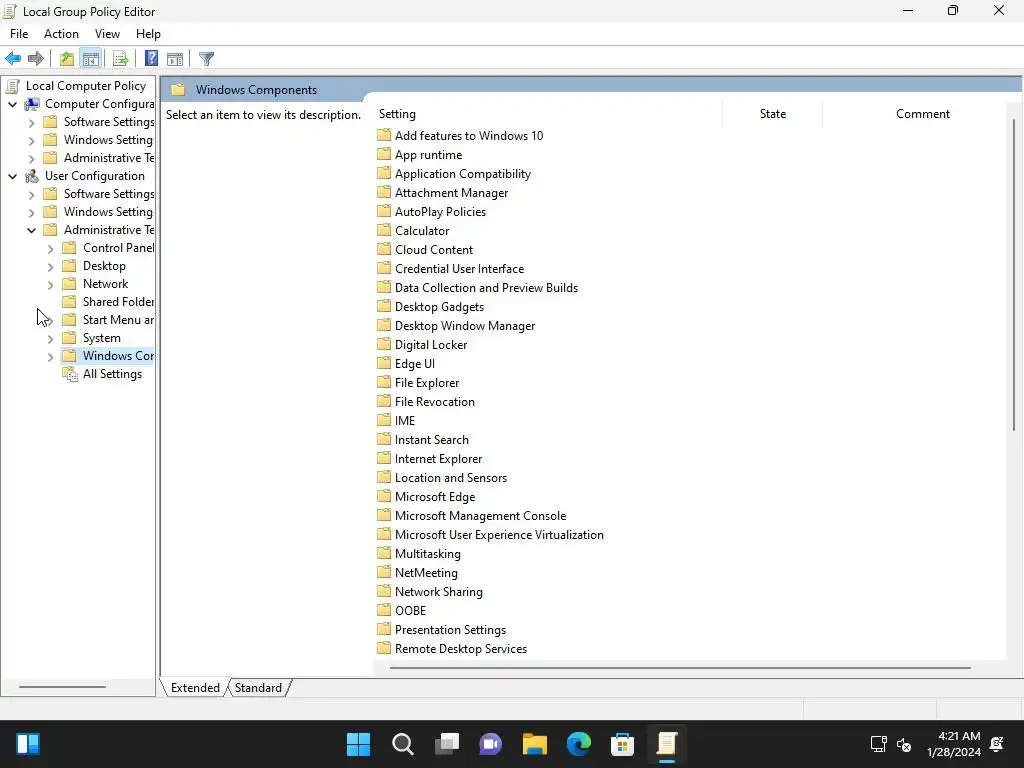Open Microsoft Store on taskbar
Screen dimensions: 1024x768
[622, 744]
